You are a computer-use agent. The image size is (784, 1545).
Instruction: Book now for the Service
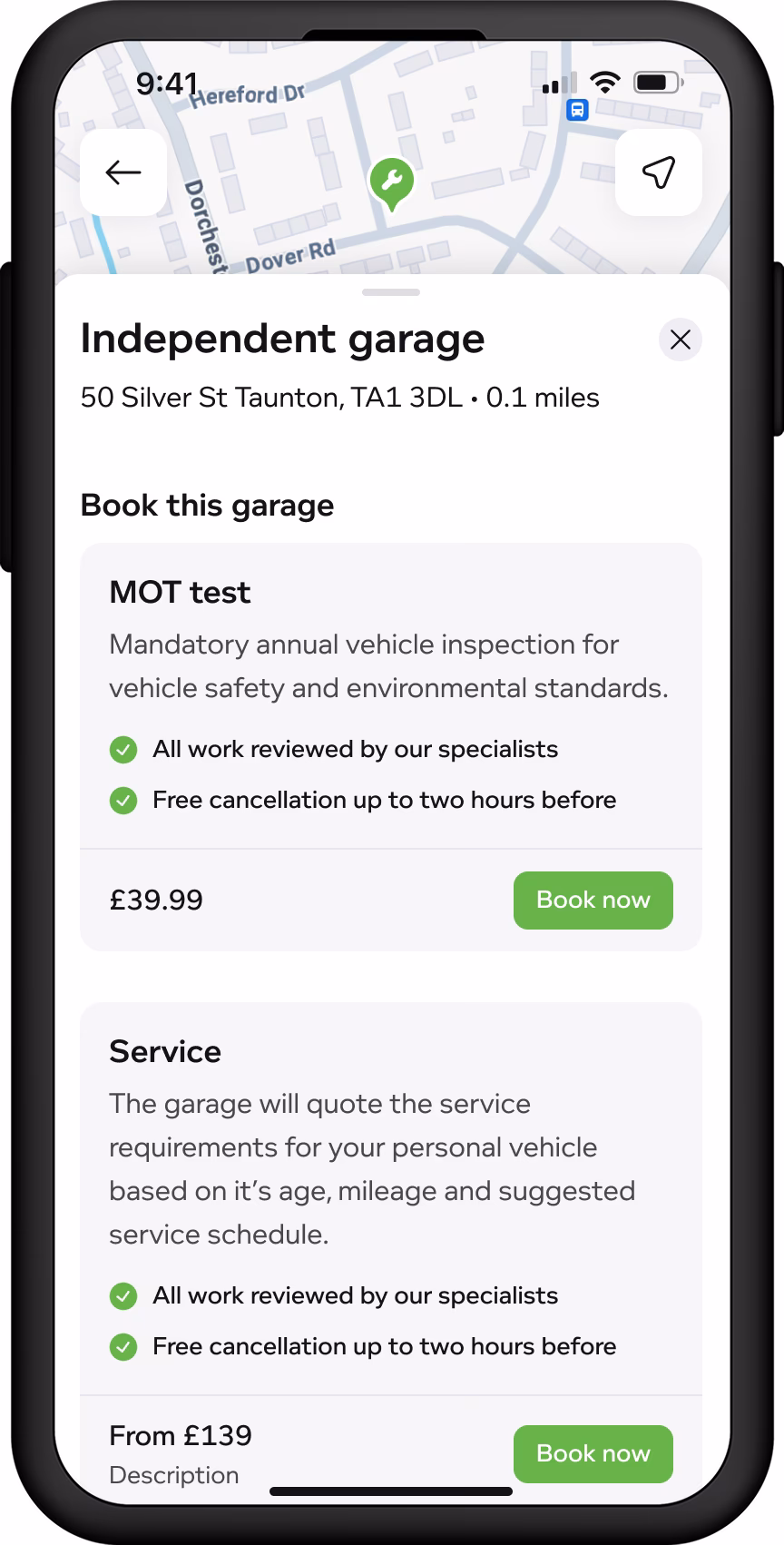pos(593,1453)
